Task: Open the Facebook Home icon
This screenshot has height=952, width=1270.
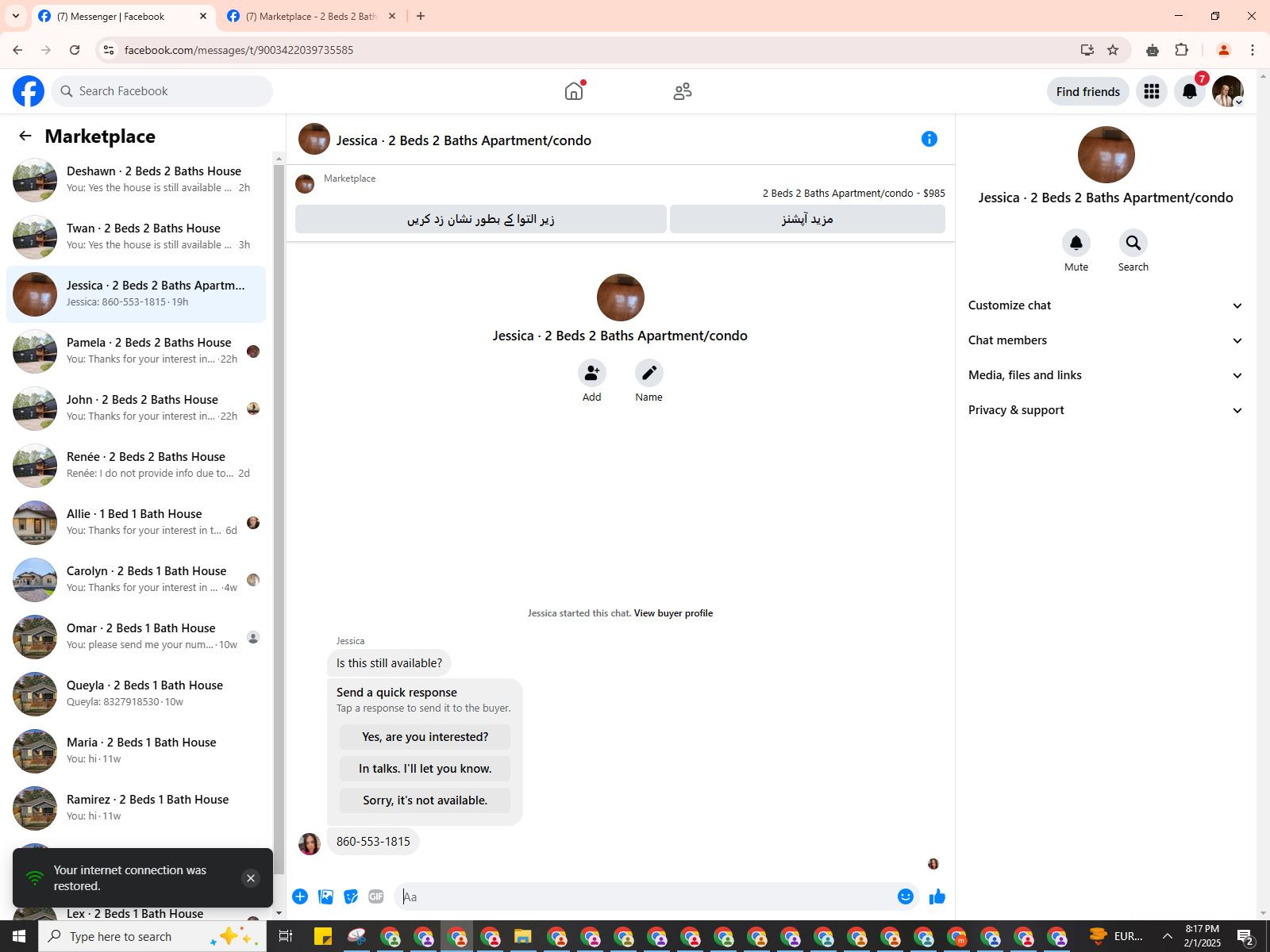Action: point(574,91)
